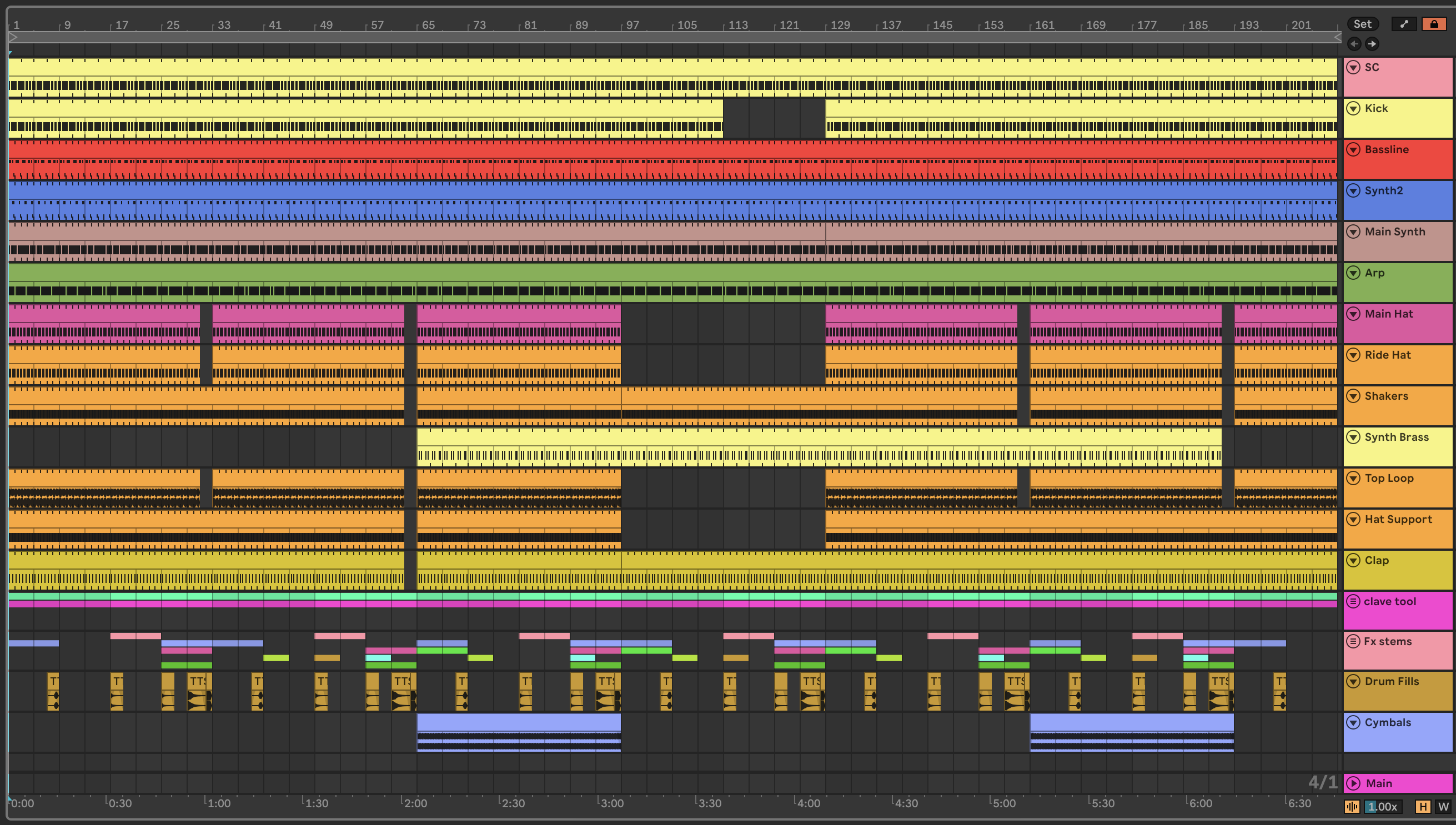Unfold the Main track
The image size is (1456, 825).
tap(1353, 783)
